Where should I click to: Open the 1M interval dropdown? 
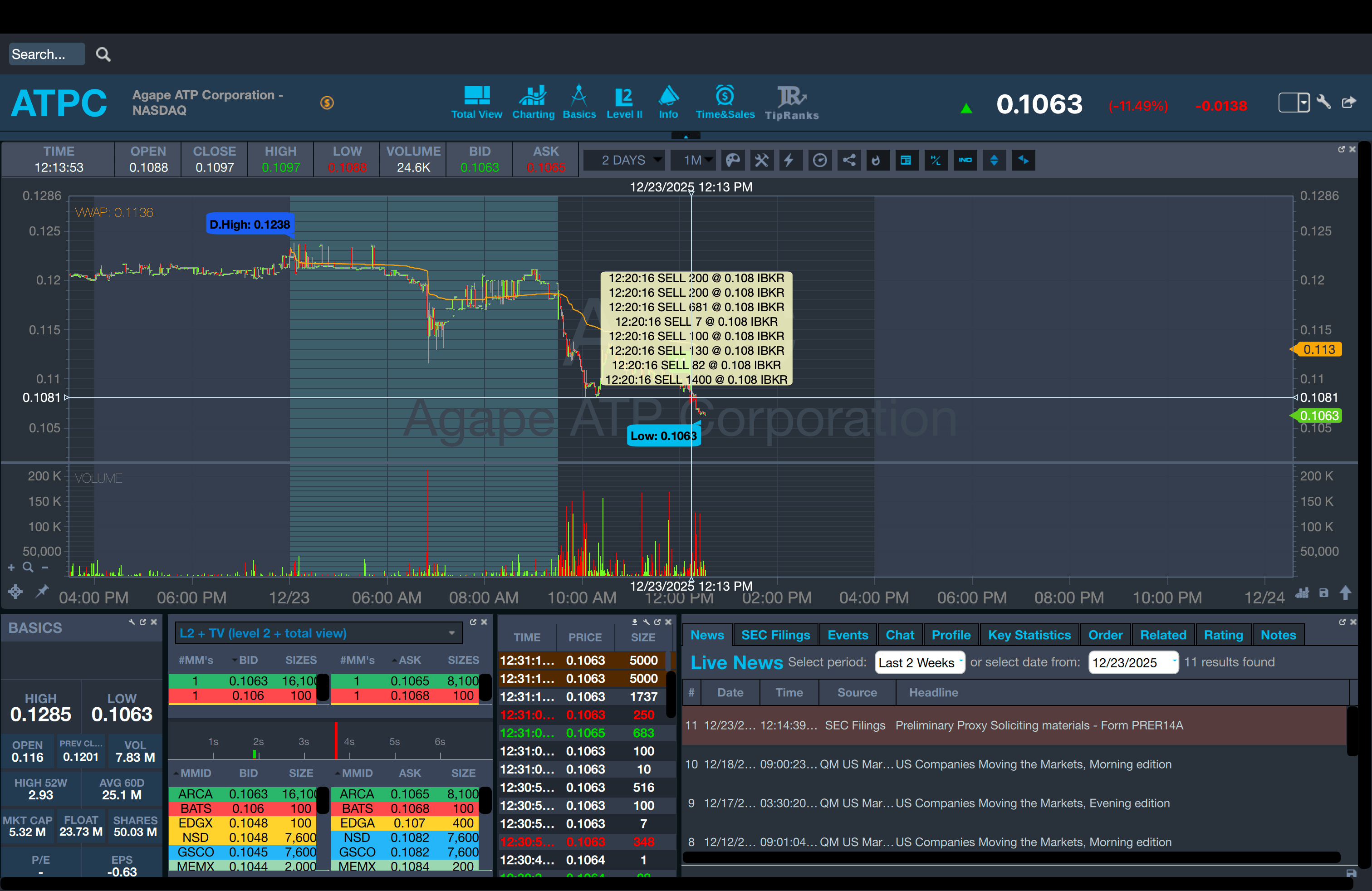tap(692, 160)
